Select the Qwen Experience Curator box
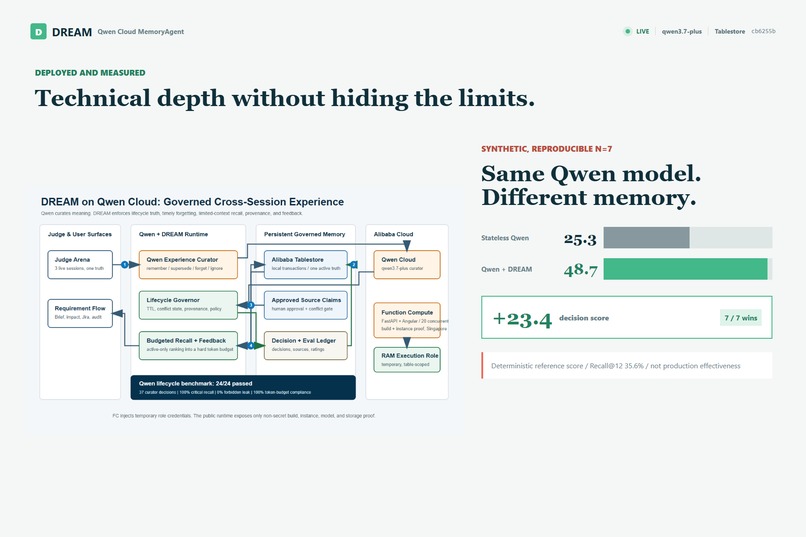The height and width of the screenshot is (537, 806). pyautogui.click(x=188, y=265)
